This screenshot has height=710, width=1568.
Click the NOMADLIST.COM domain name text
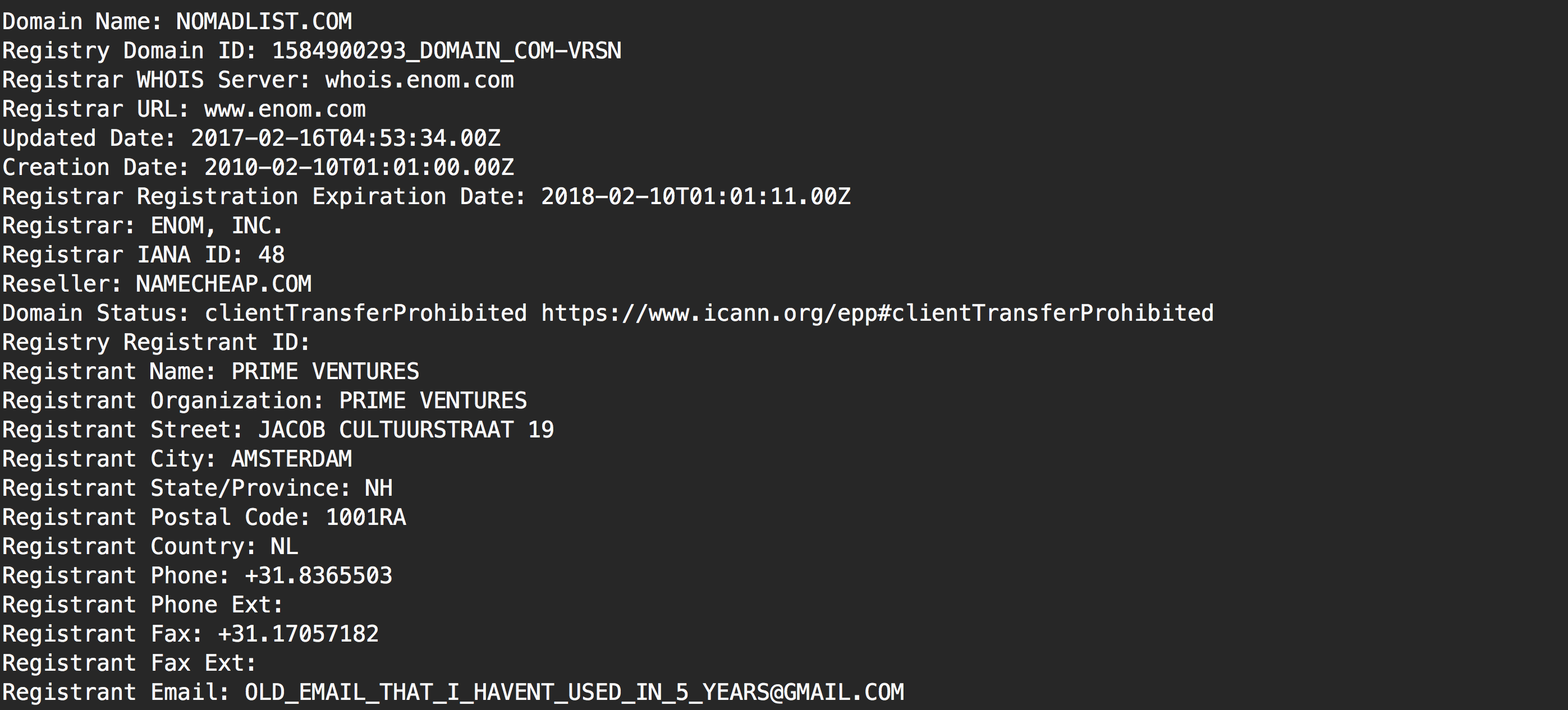pyautogui.click(x=264, y=21)
